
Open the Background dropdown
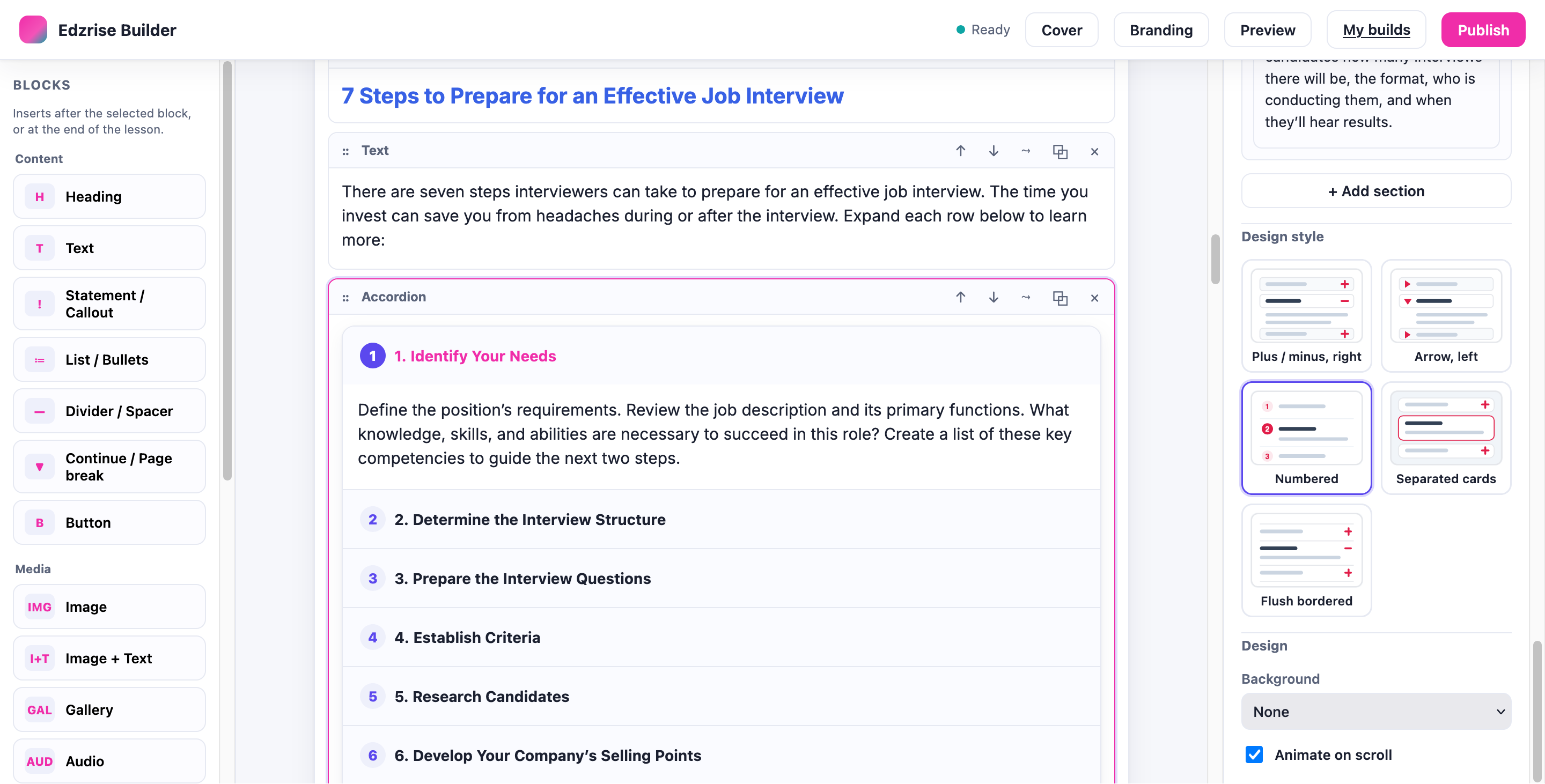tap(1376, 712)
